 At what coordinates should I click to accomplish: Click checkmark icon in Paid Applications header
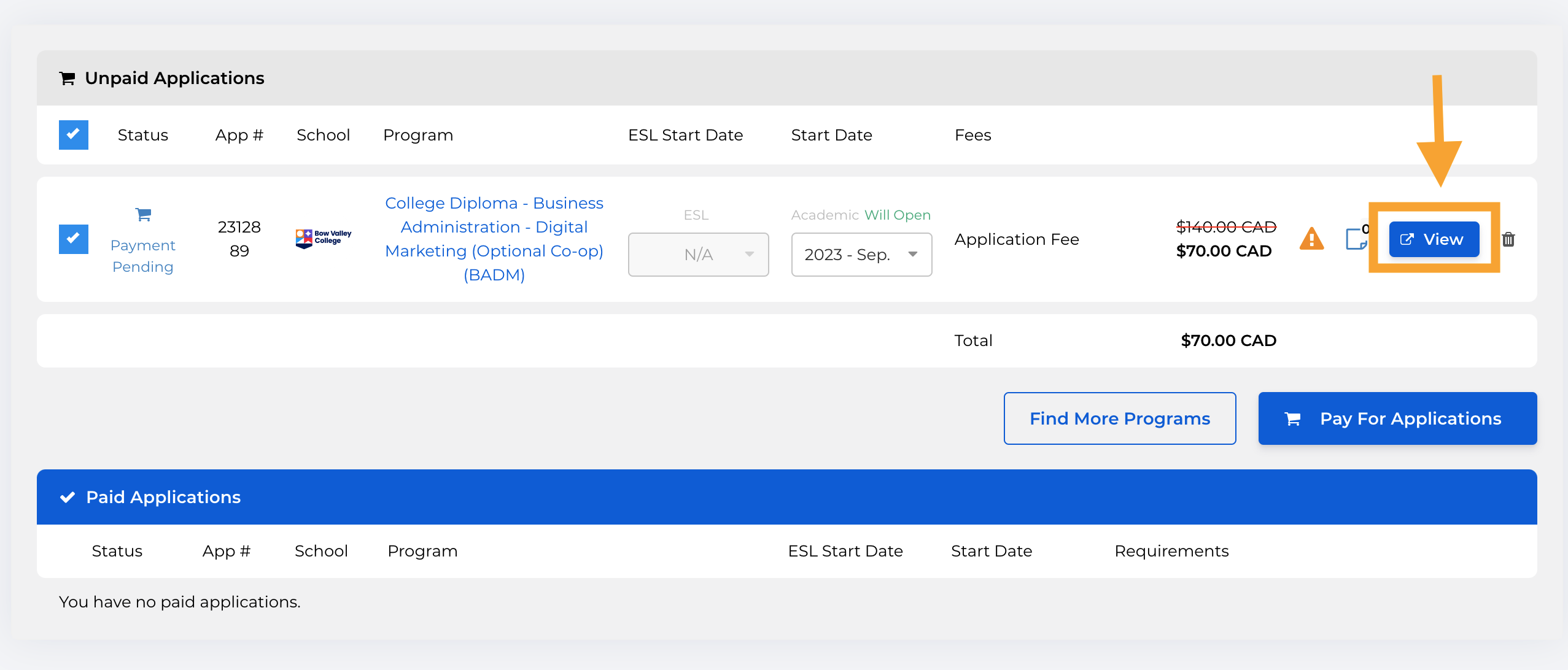click(x=68, y=497)
